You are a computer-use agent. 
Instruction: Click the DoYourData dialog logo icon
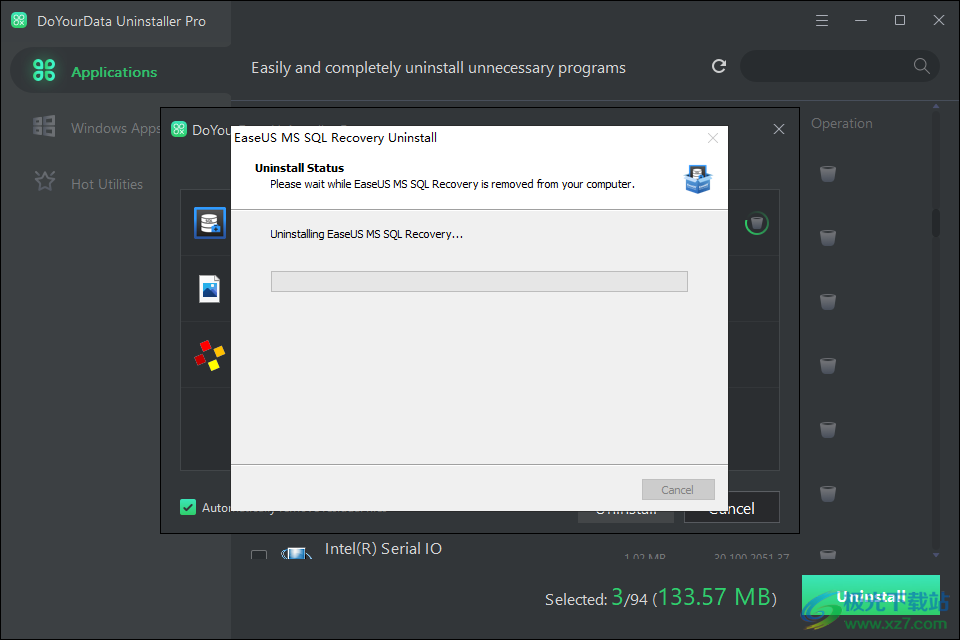pyautogui.click(x=179, y=129)
